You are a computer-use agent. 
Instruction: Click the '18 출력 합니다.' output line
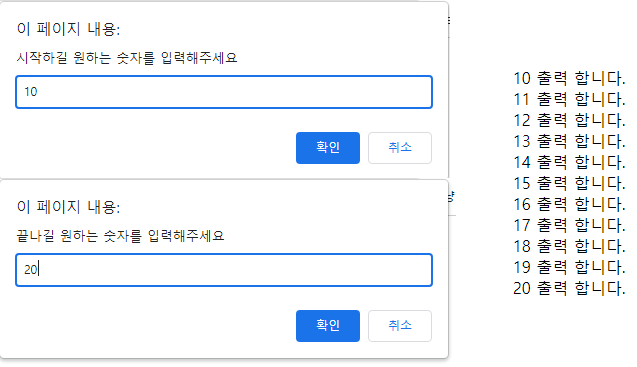pyautogui.click(x=569, y=247)
